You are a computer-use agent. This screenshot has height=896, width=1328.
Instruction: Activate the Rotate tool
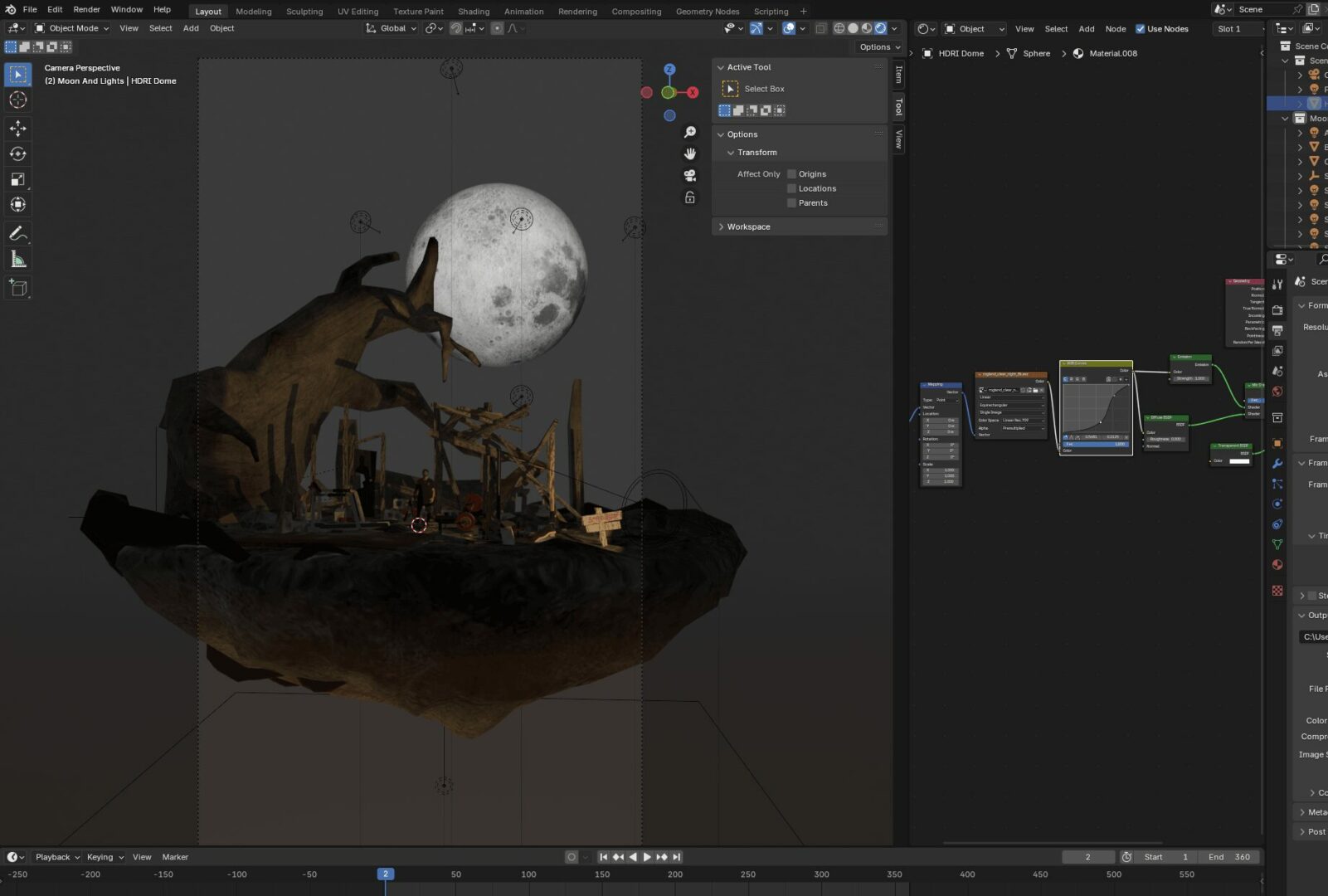click(x=17, y=153)
